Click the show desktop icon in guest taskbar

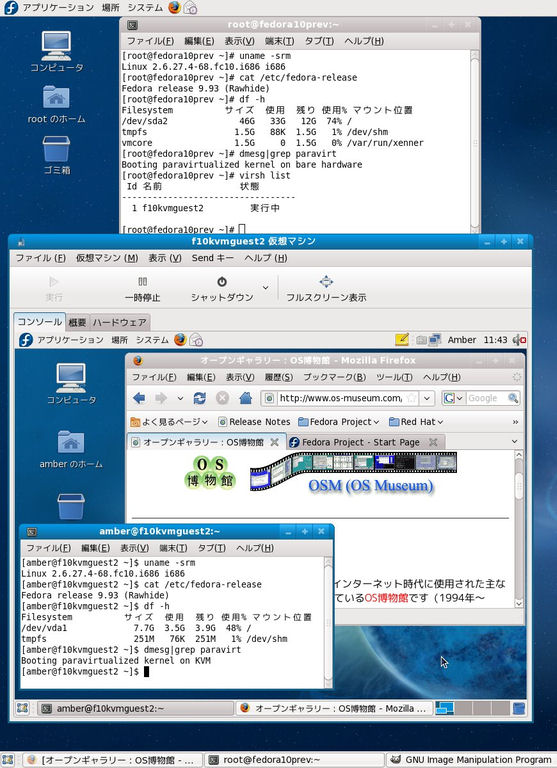(23, 708)
